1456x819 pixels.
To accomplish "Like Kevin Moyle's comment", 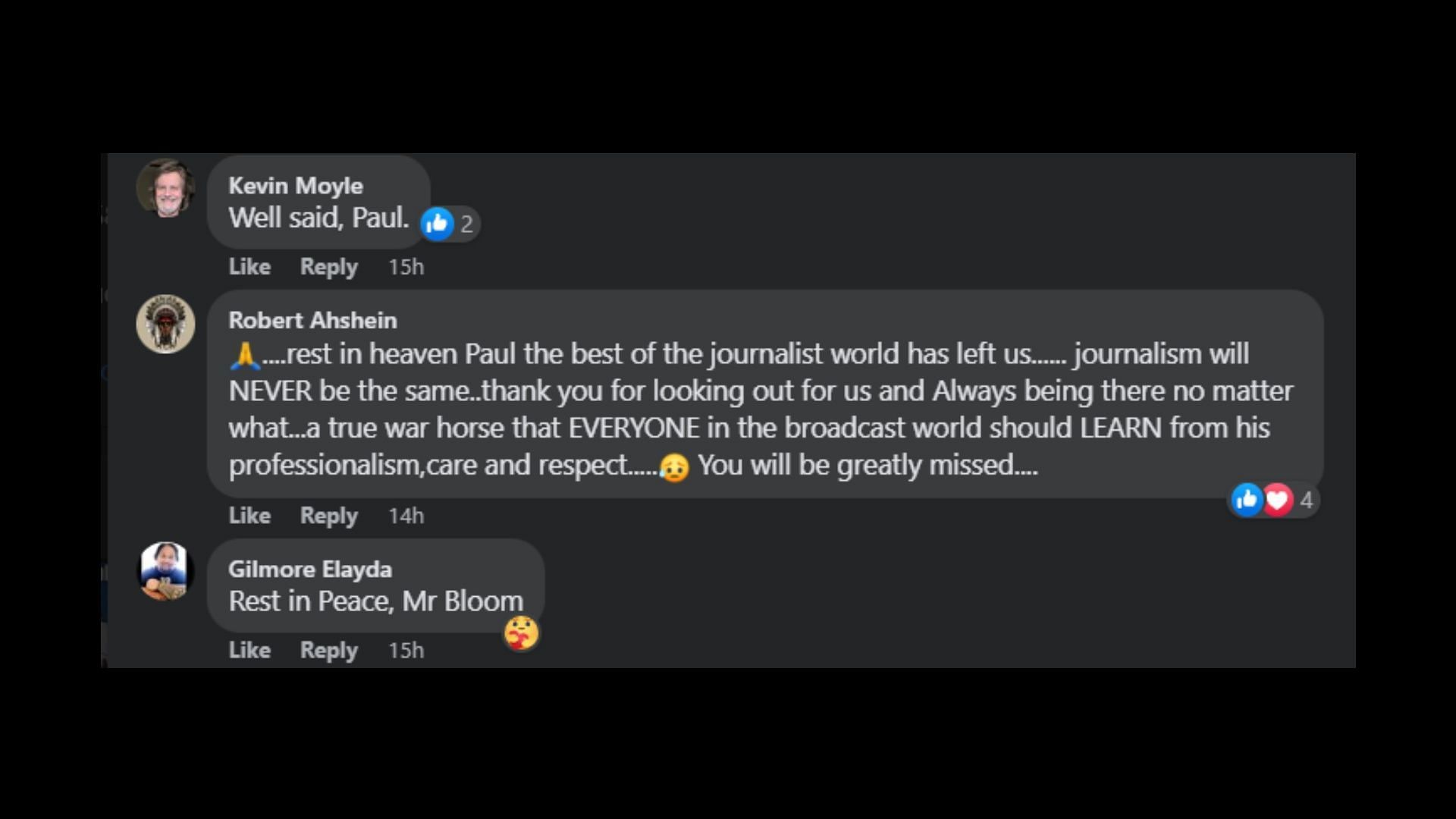I will (249, 267).
